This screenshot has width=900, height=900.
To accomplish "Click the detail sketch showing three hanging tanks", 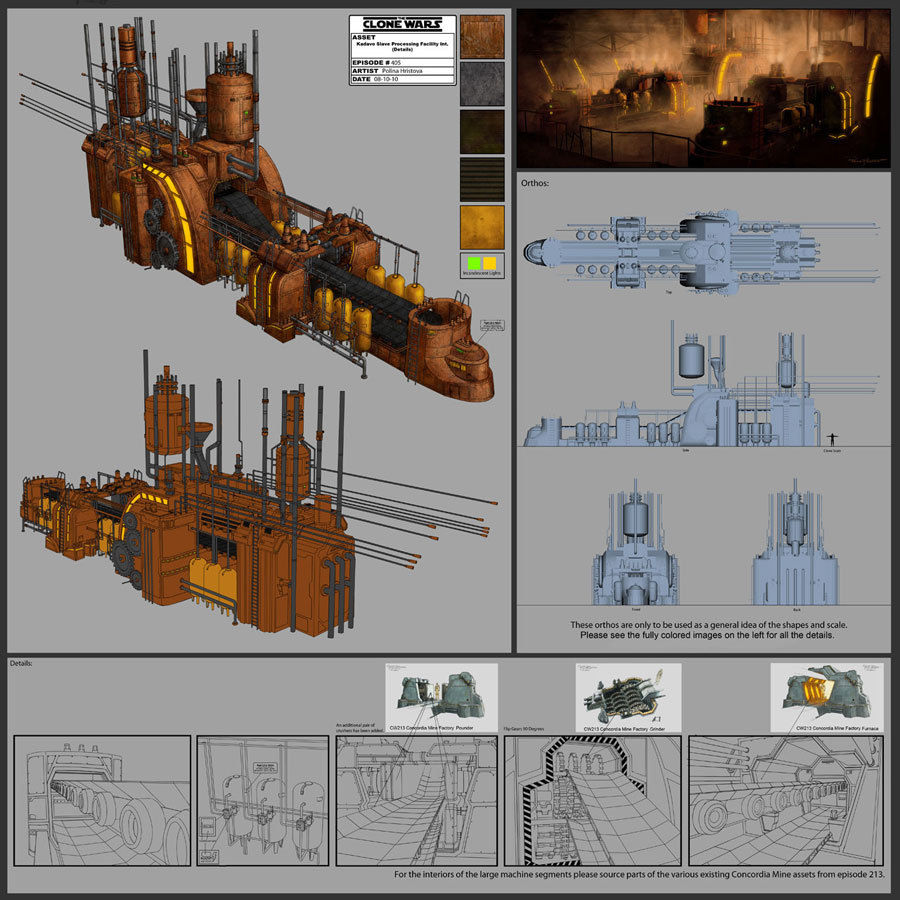I will [x=263, y=801].
